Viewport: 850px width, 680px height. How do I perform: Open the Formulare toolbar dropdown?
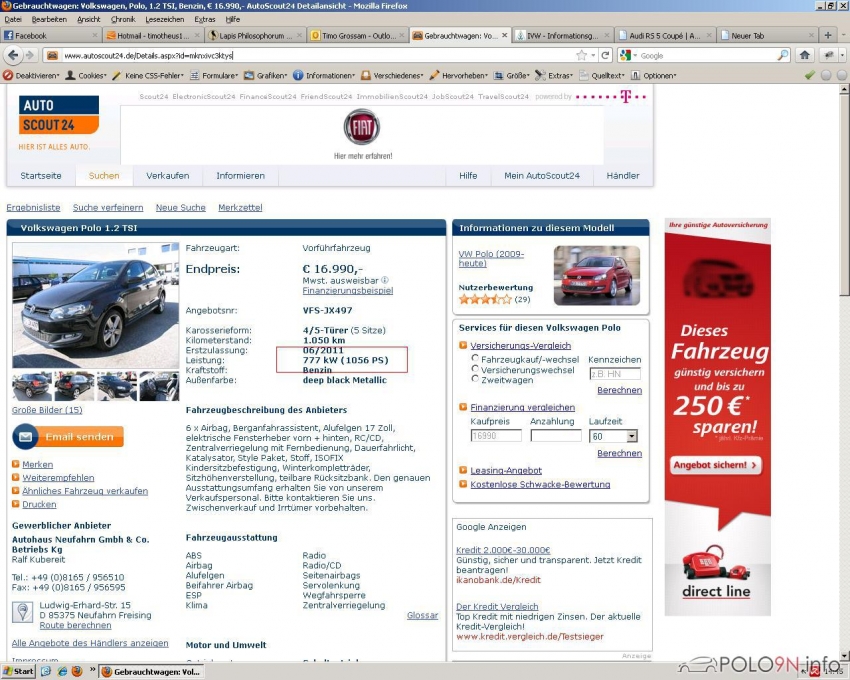214,75
